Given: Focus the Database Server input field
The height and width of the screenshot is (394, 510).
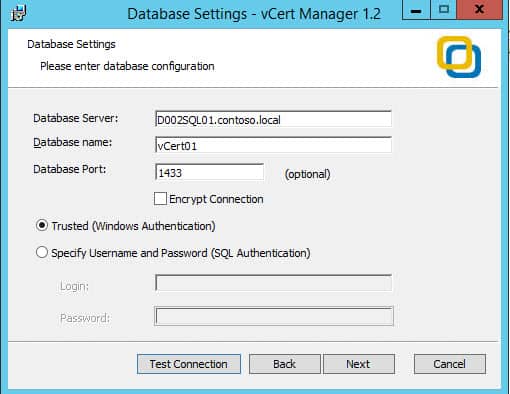Looking at the screenshot, I should point(273,119).
